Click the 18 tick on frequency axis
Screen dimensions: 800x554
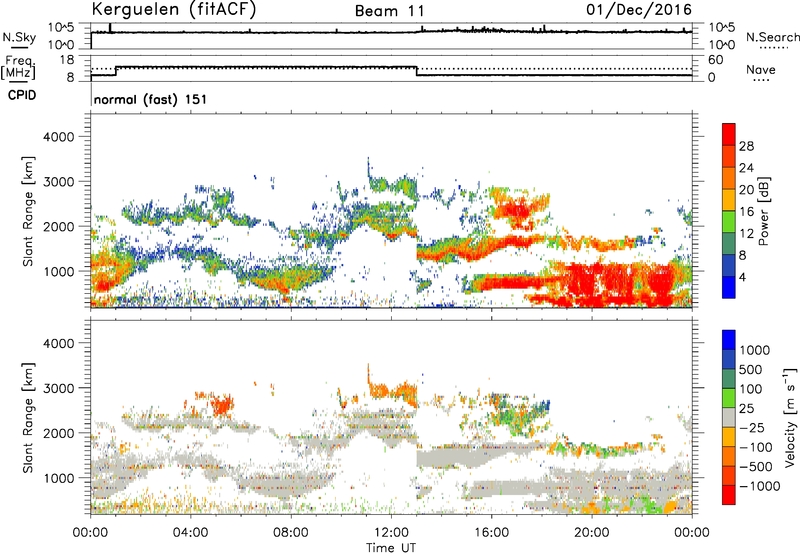click(67, 60)
